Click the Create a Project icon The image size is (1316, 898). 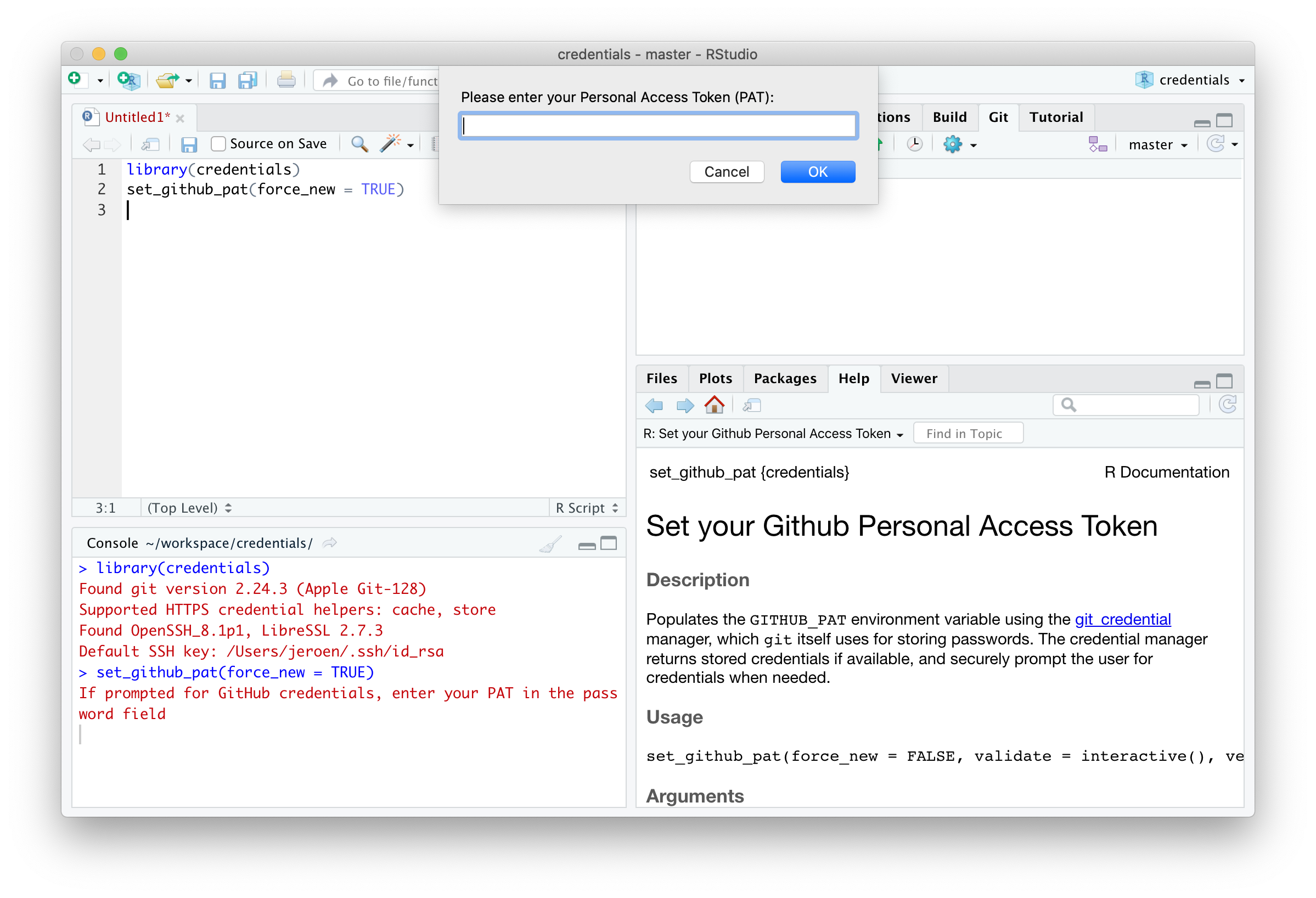tap(128, 80)
